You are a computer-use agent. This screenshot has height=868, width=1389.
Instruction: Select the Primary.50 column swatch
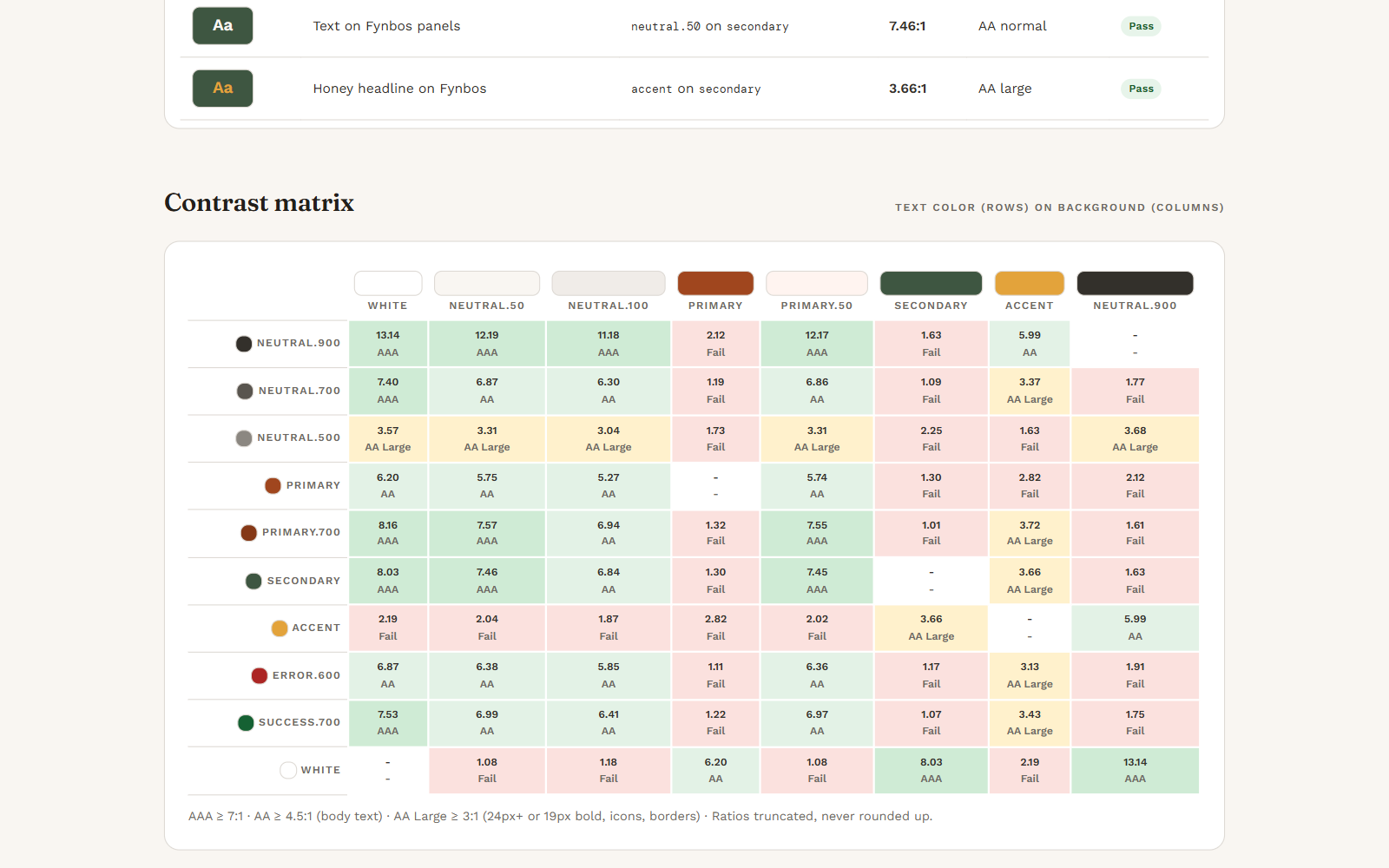coord(817,283)
